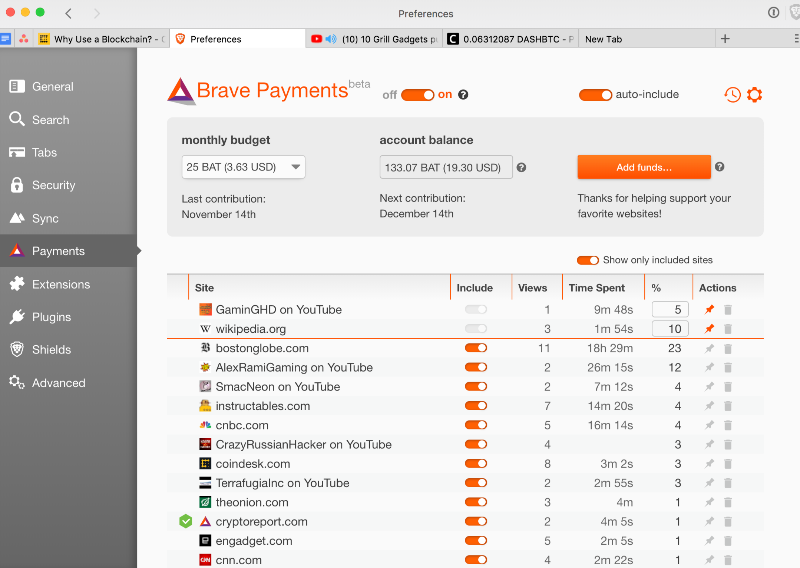Delete wikipedia.org row with trash icon
This screenshot has height=568, width=800.
tap(728, 329)
